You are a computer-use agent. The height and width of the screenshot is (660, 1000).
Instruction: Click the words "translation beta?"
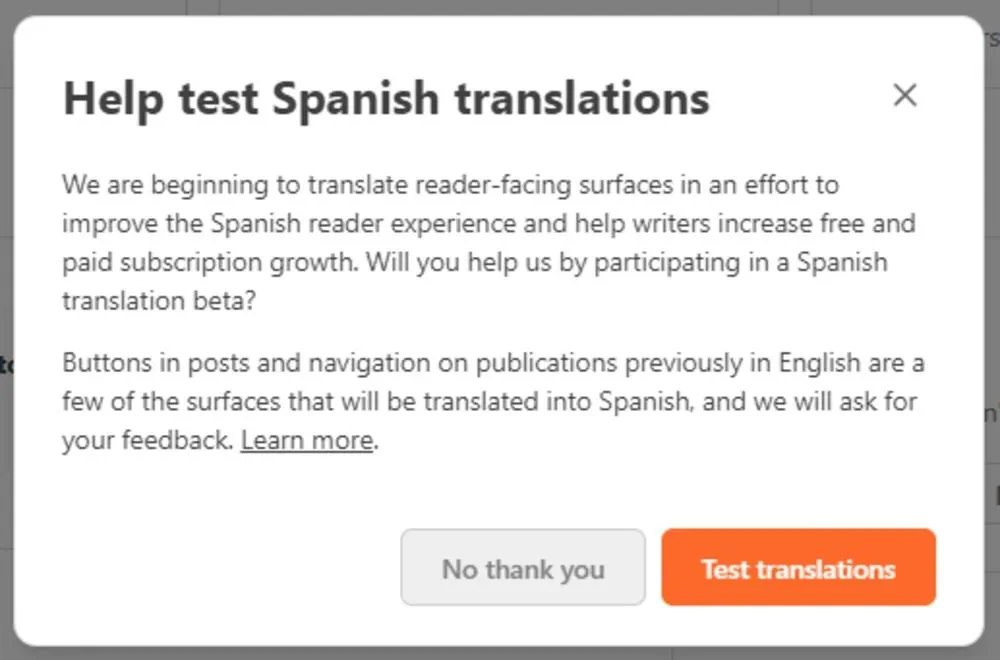pos(159,301)
